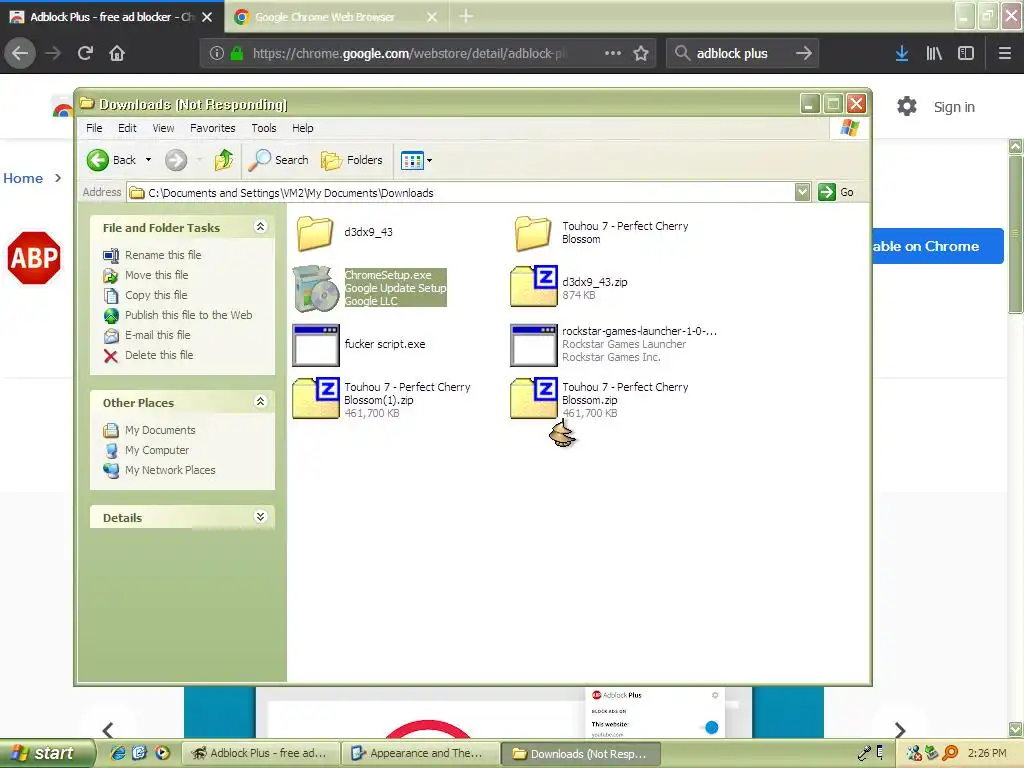Click the adblock plus search field

click(x=742, y=54)
